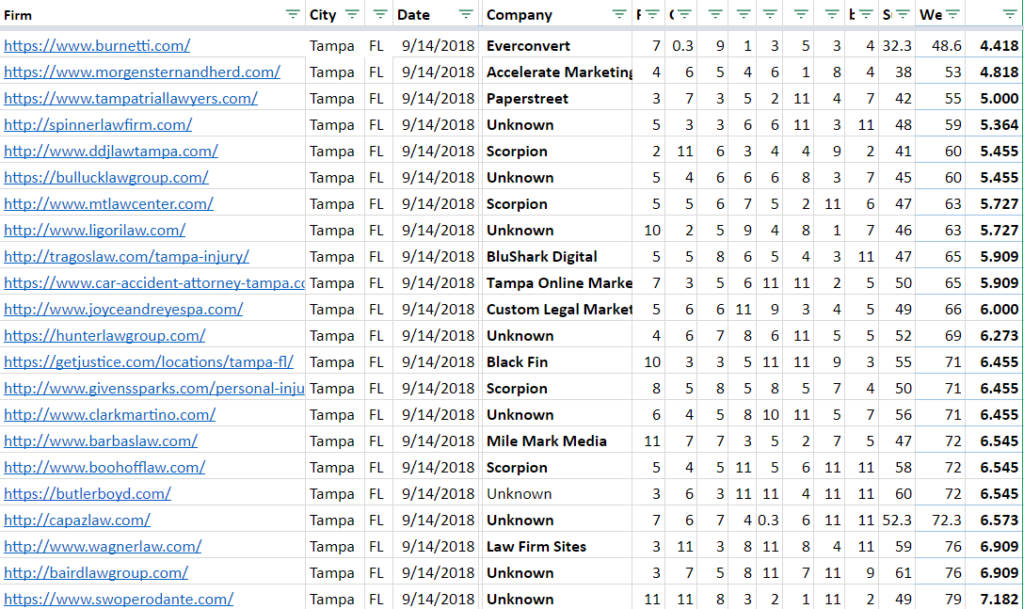This screenshot has width=1024, height=609.
Task: Select the 'Date' header cell
Action: point(436,14)
